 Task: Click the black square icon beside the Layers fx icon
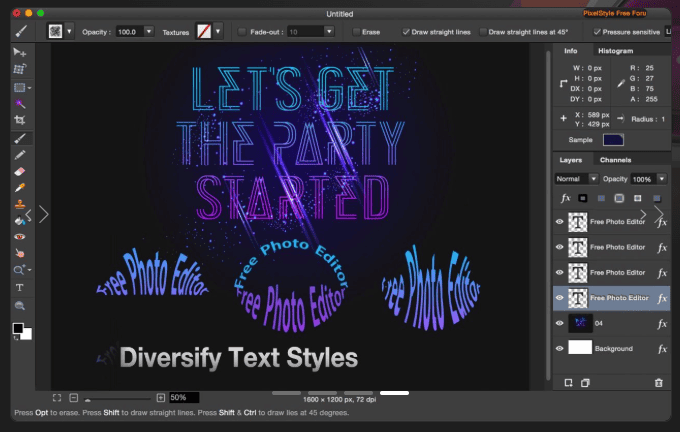click(582, 198)
